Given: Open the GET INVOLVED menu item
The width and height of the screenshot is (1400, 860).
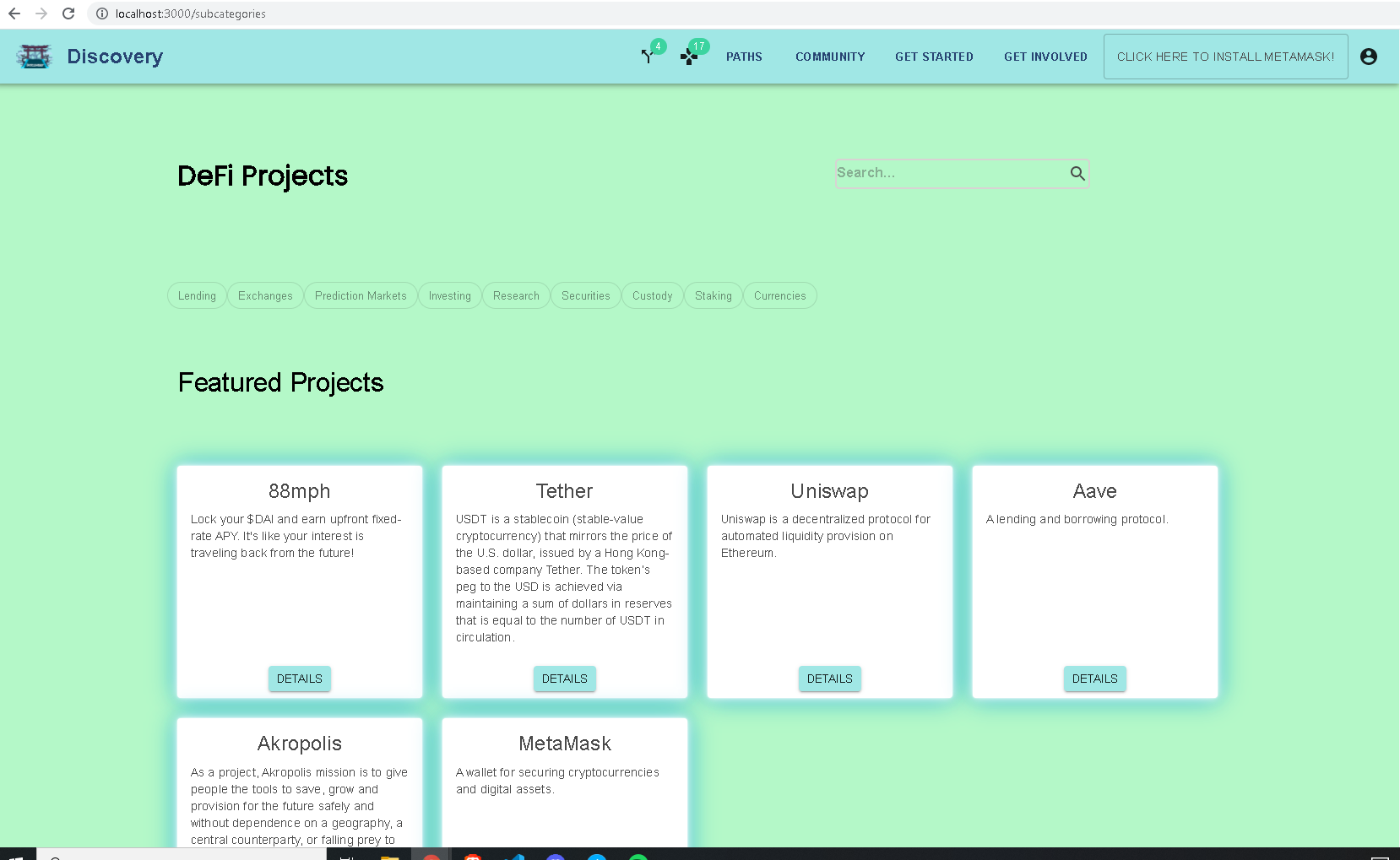Looking at the screenshot, I should [1045, 57].
